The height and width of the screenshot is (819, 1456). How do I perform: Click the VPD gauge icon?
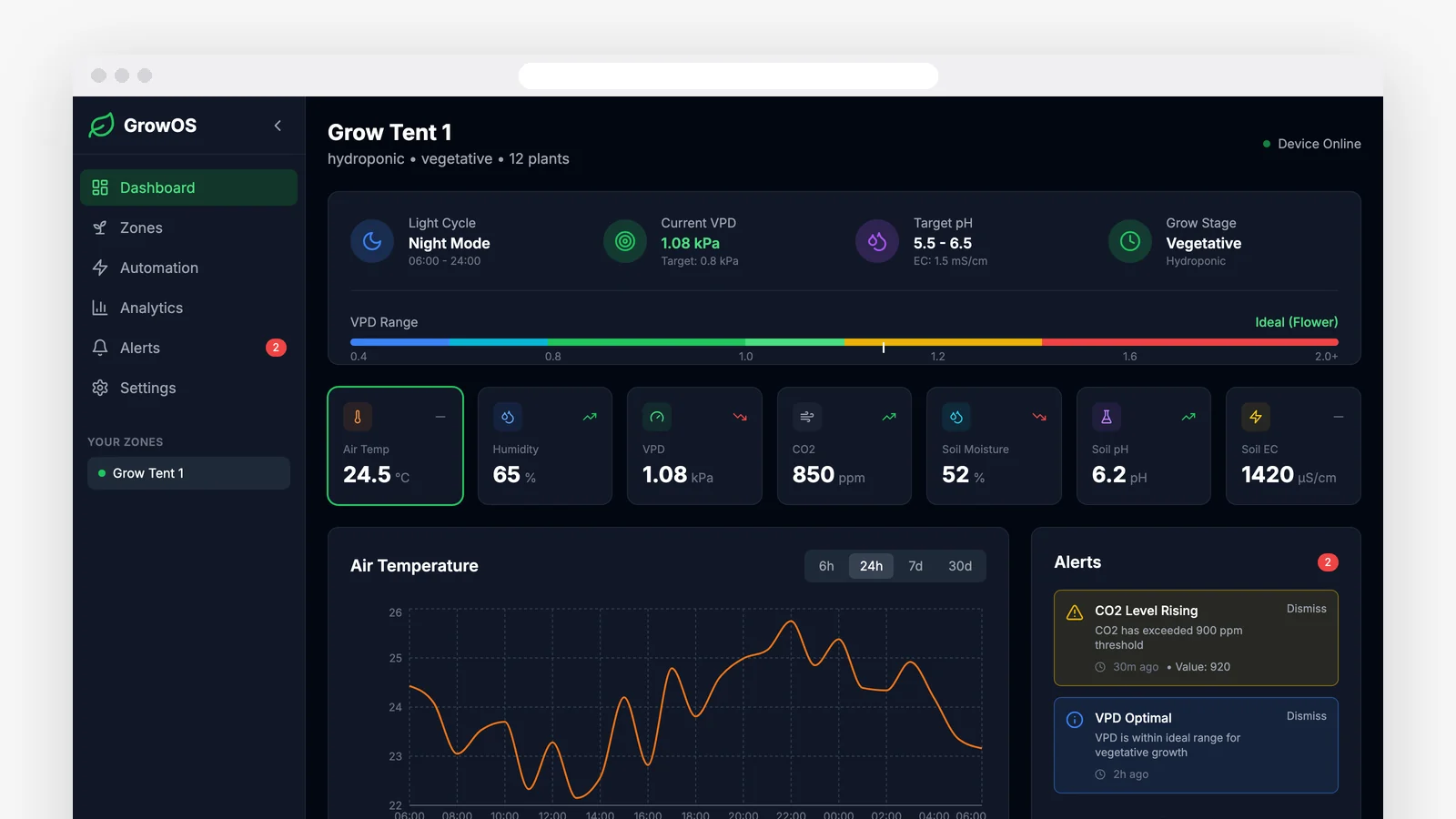pos(657,417)
